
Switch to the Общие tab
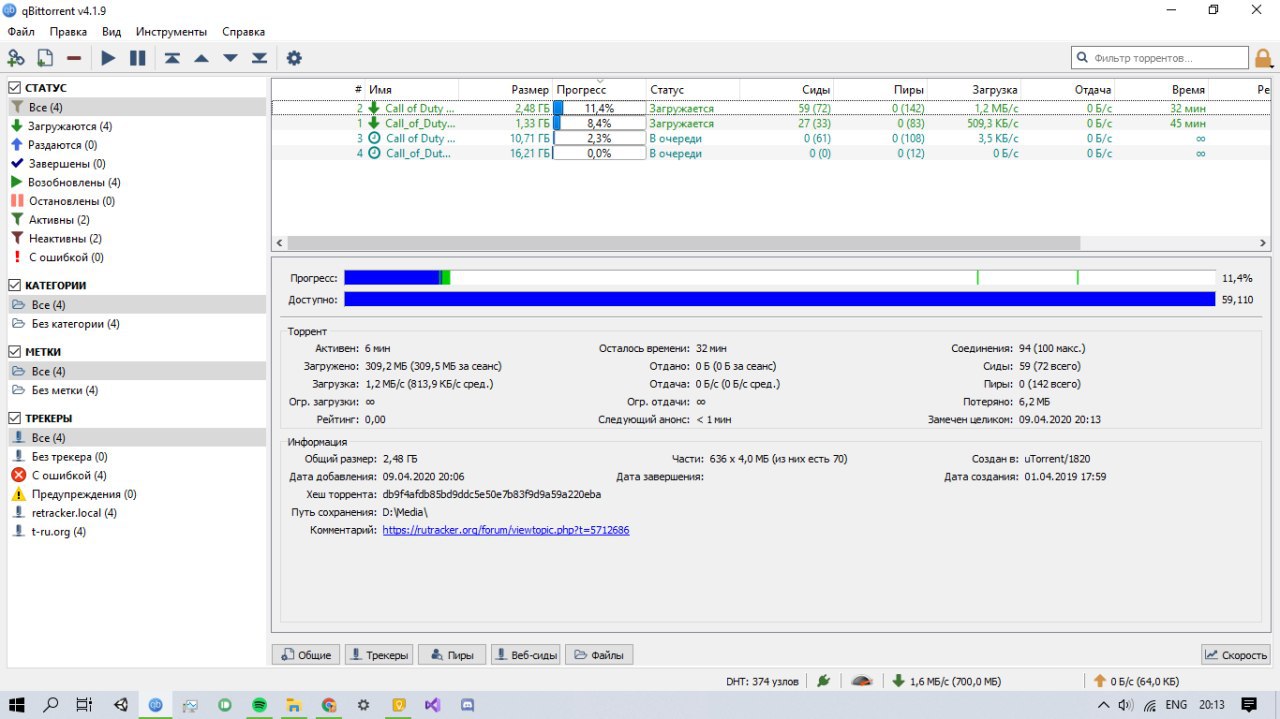[305, 655]
